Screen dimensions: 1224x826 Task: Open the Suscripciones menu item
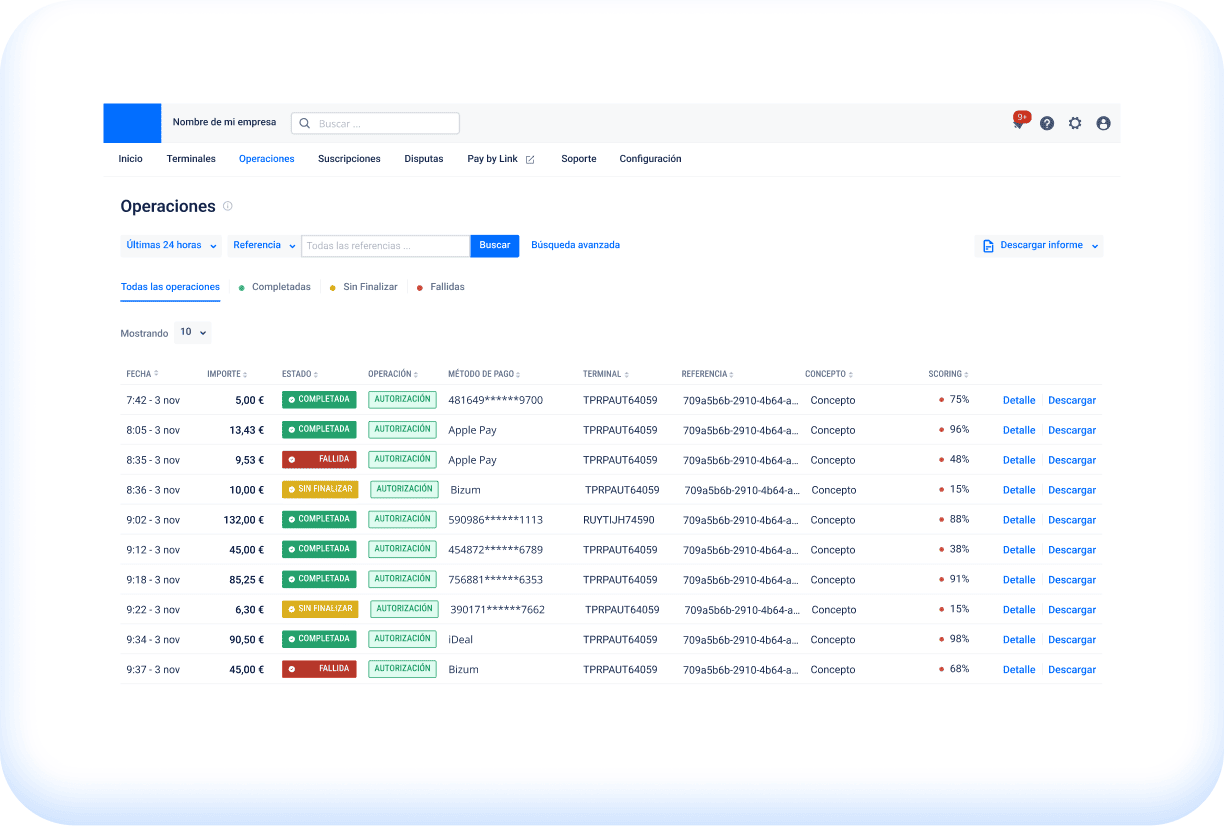(x=349, y=159)
